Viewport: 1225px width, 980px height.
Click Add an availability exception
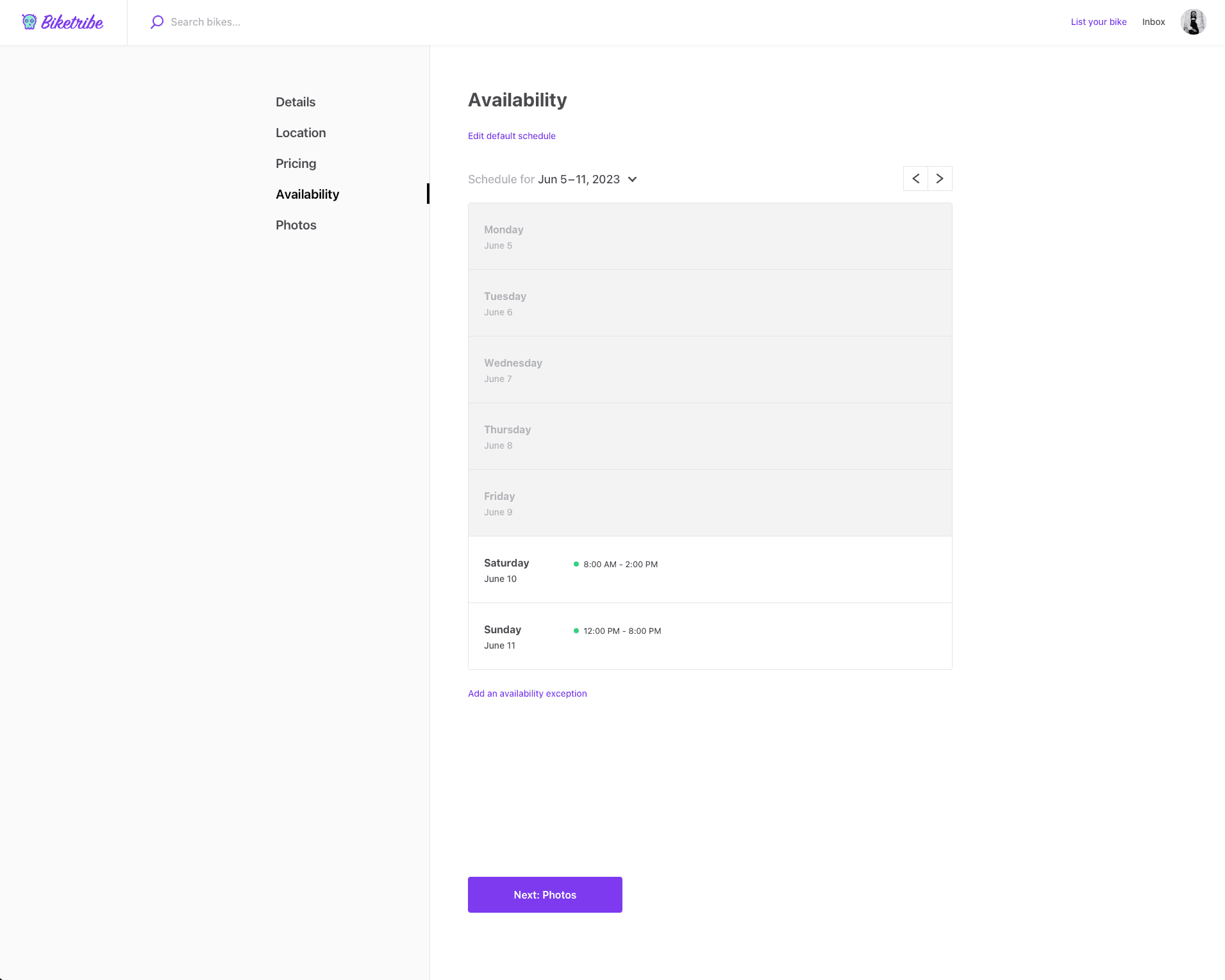(x=527, y=693)
